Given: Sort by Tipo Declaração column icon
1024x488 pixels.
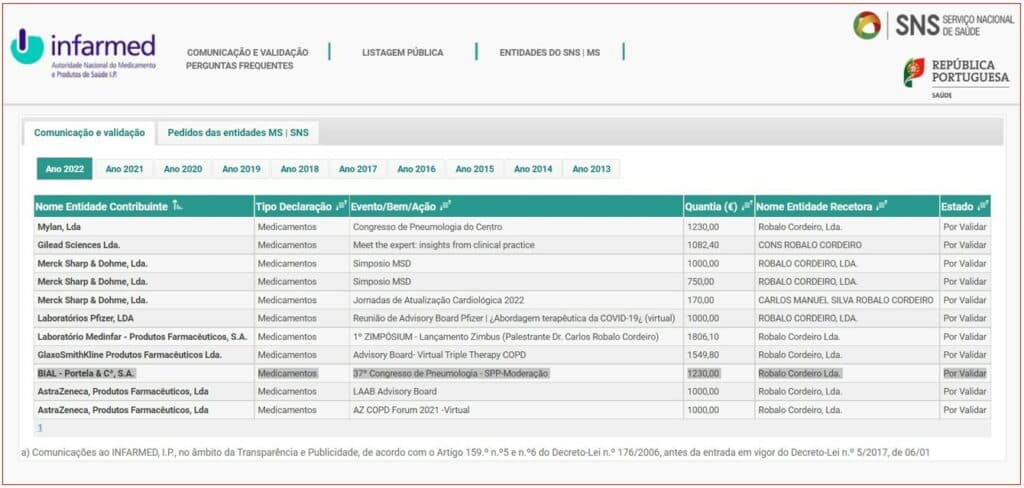Looking at the screenshot, I should pos(341,206).
